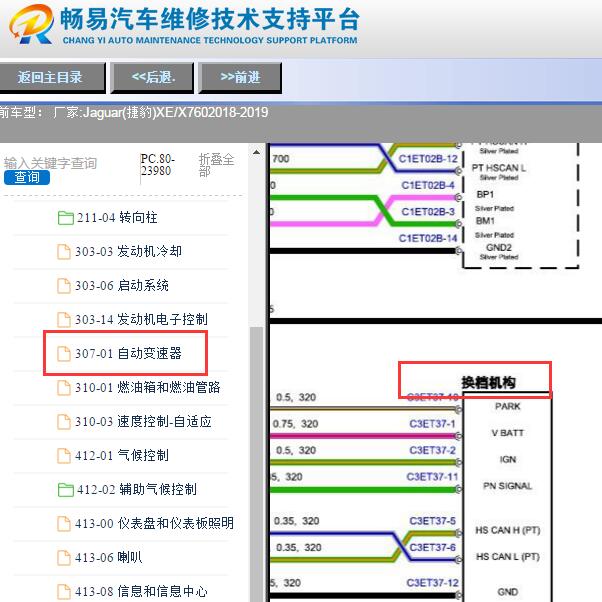Click the 303-14 发动机电子控制 document icon
This screenshot has width=602, height=602.
(x=64, y=319)
